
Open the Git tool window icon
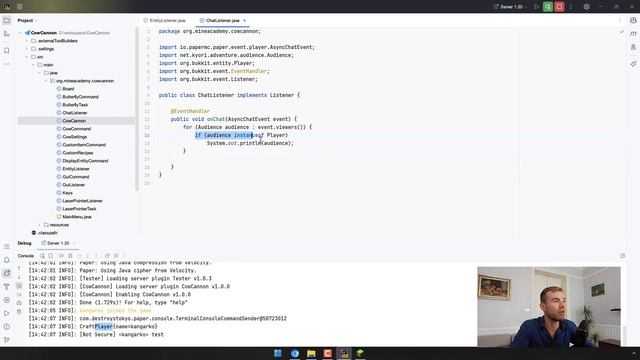click(7, 340)
